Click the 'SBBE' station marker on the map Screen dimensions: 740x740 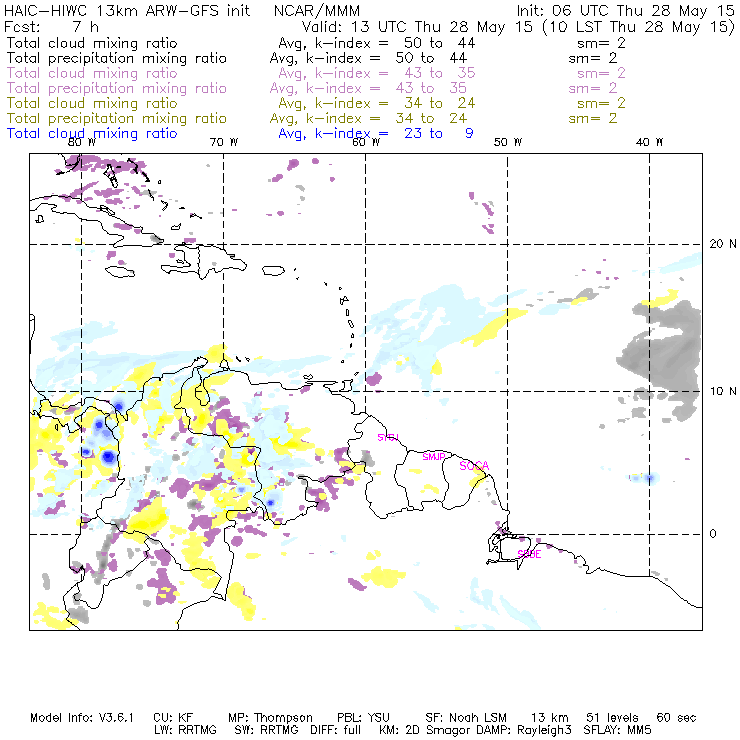point(529,555)
